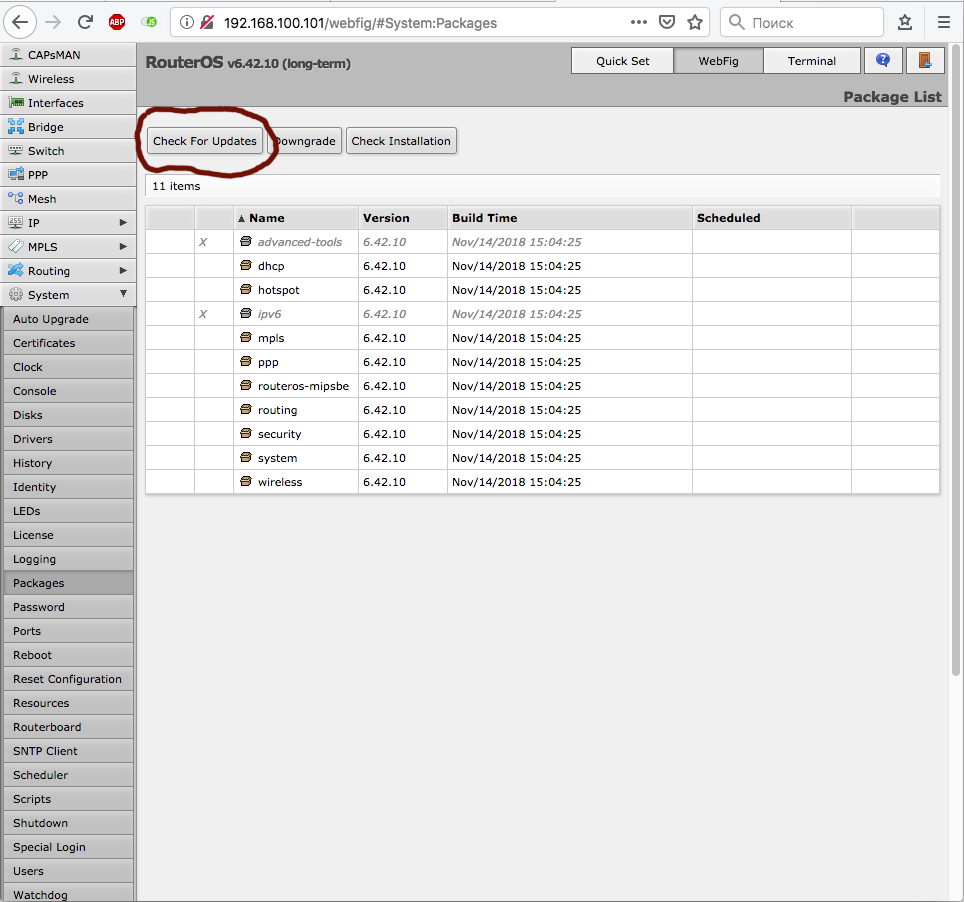Click Check Installation button
This screenshot has height=902, width=964.
401,141
